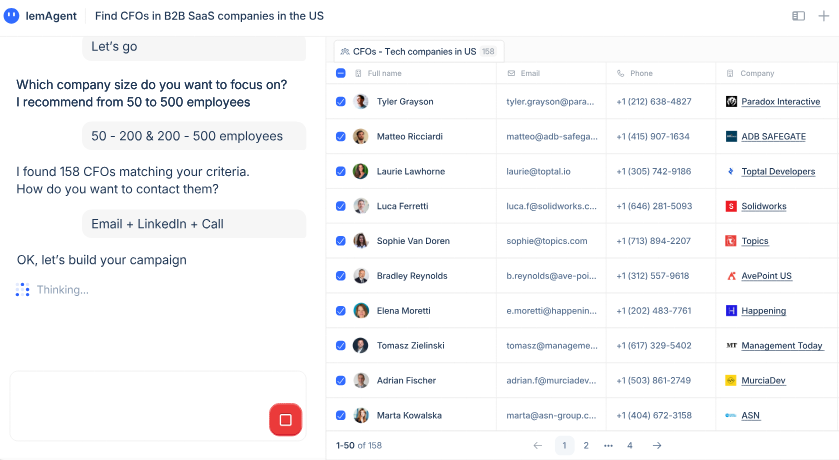
Task: Open the AvePoint US company link
Action: (766, 276)
